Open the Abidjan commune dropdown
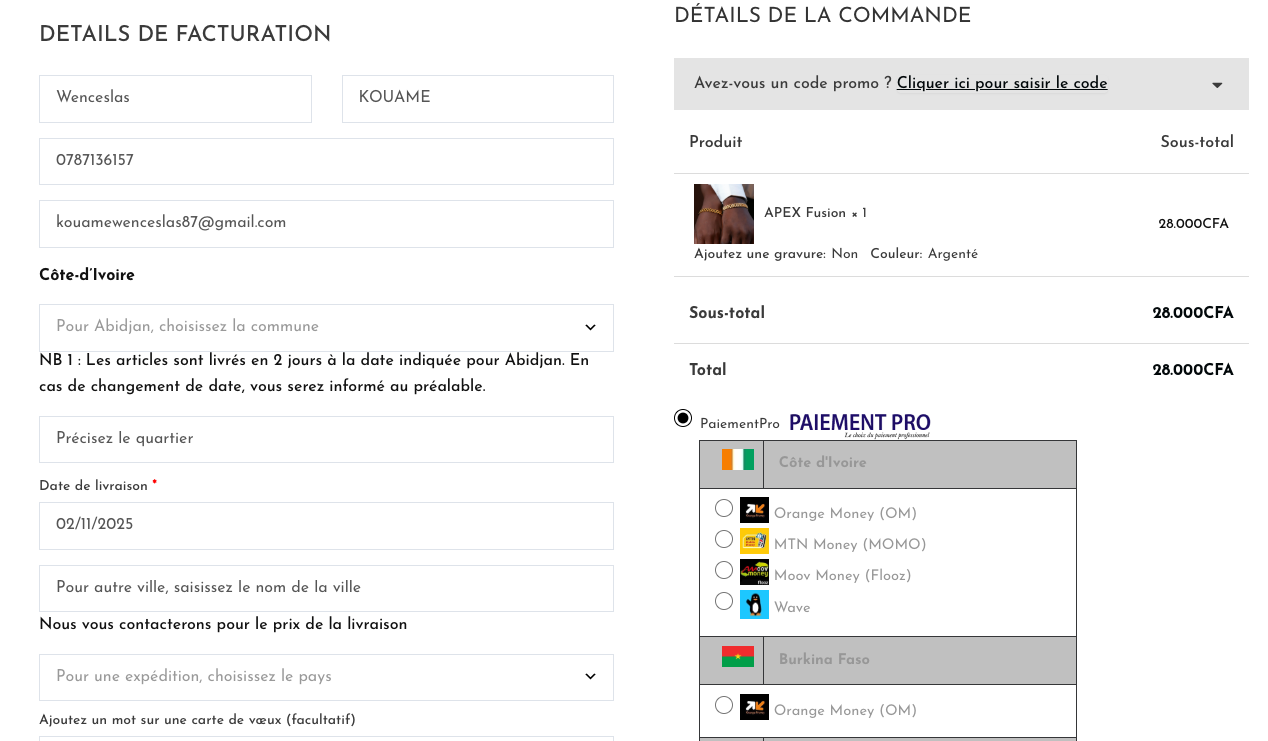This screenshot has height=741, width=1268. [326, 328]
